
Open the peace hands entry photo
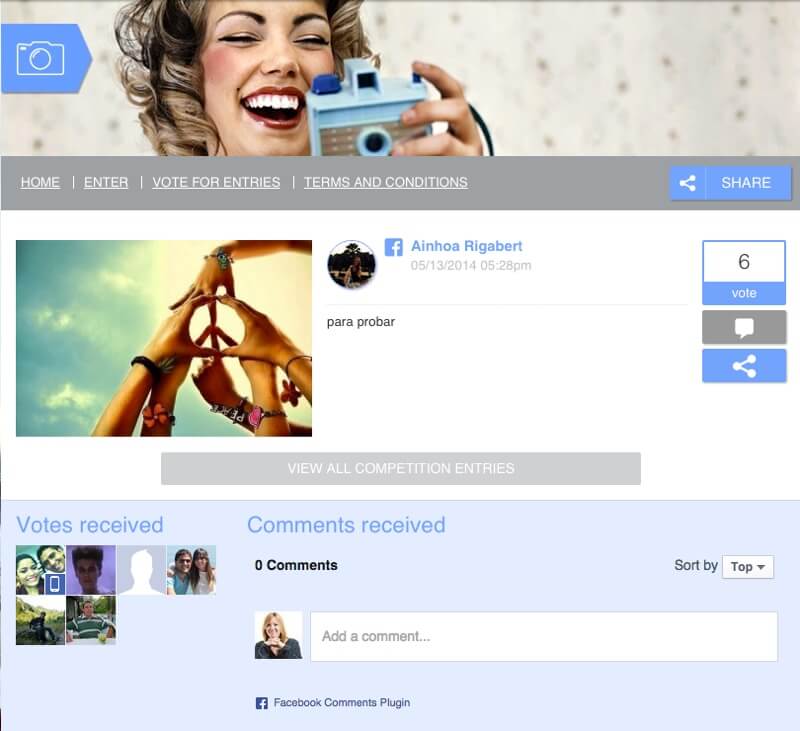pyautogui.click(x=164, y=338)
